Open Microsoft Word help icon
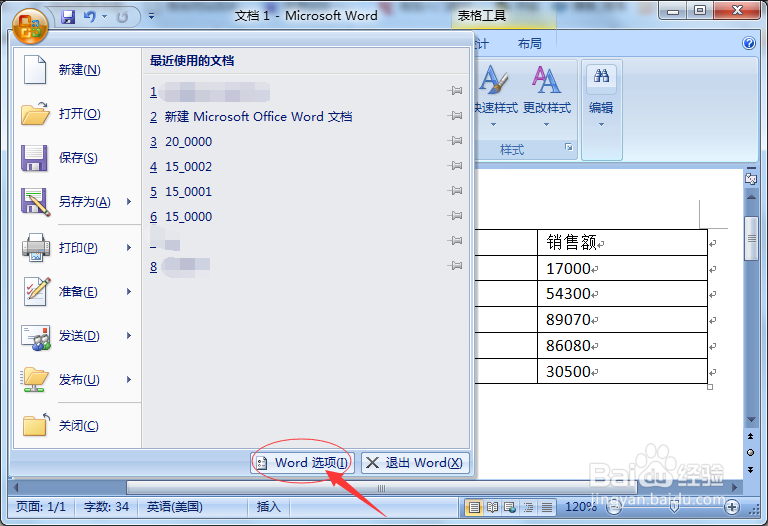 [x=749, y=44]
